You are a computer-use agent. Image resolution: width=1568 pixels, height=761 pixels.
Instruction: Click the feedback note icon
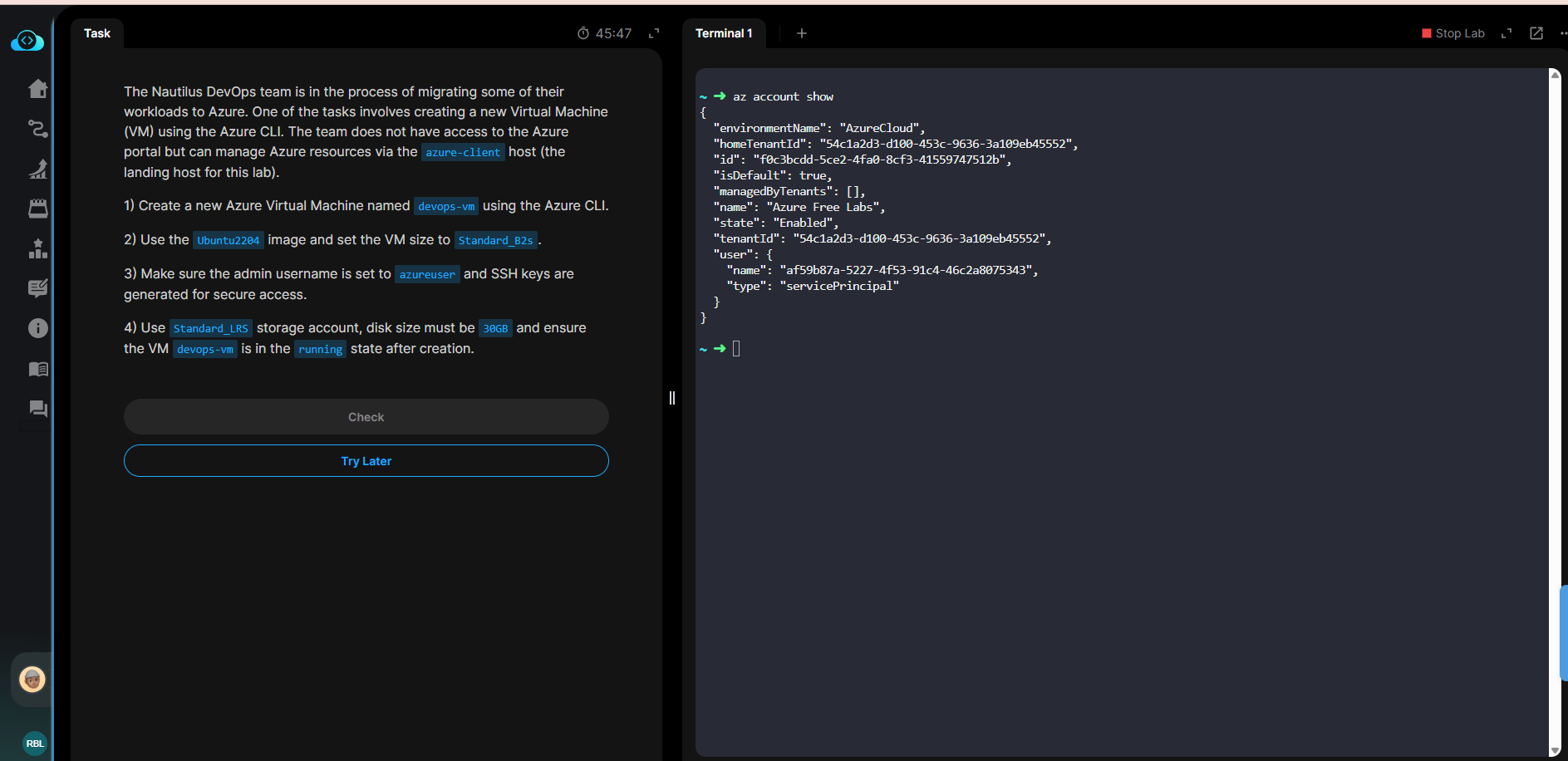37,288
